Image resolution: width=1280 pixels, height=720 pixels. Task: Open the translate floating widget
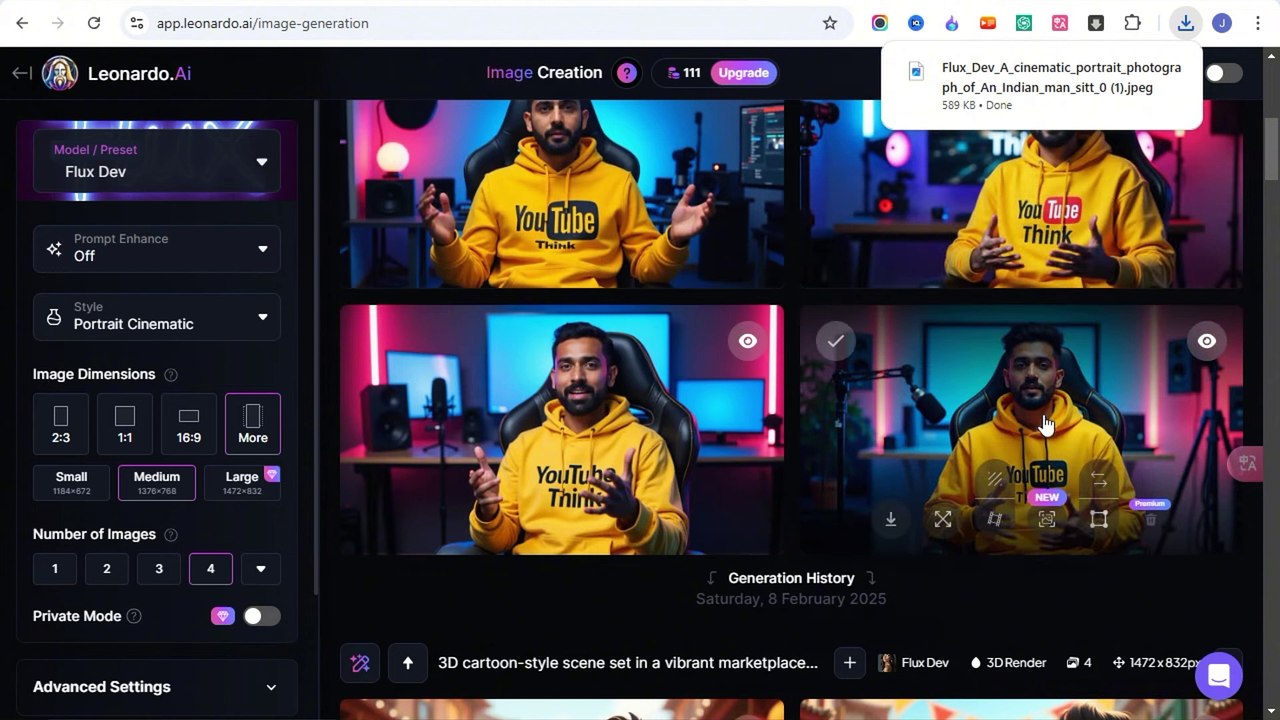pos(1248,463)
